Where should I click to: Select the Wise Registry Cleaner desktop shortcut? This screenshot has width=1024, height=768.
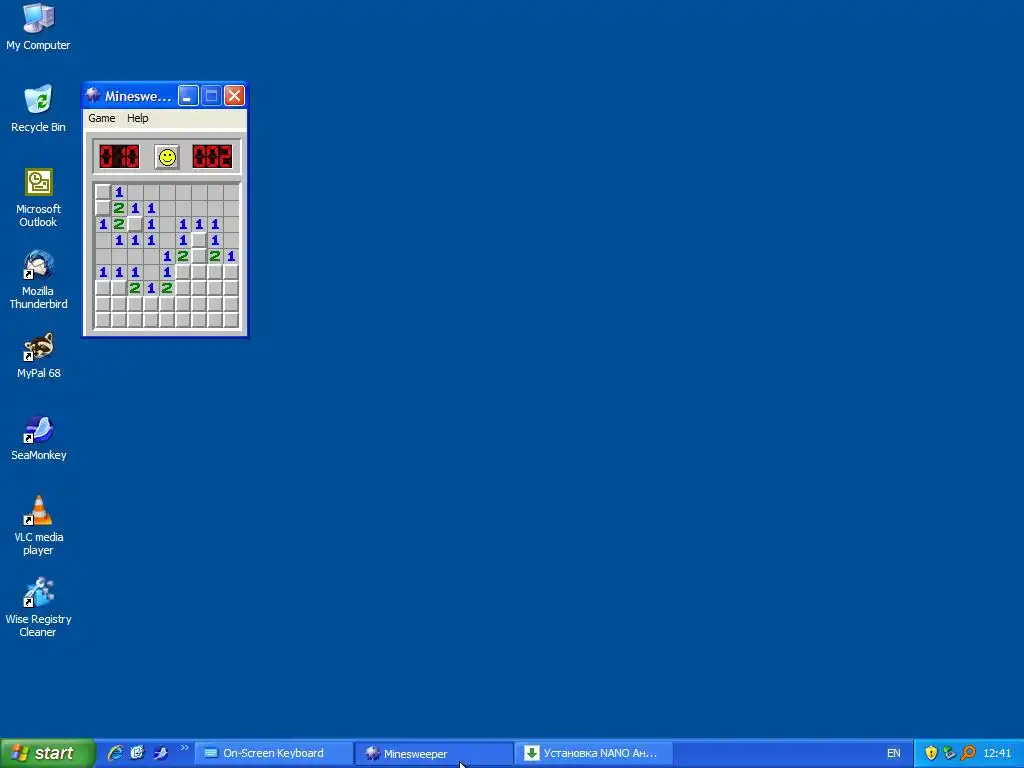click(38, 607)
